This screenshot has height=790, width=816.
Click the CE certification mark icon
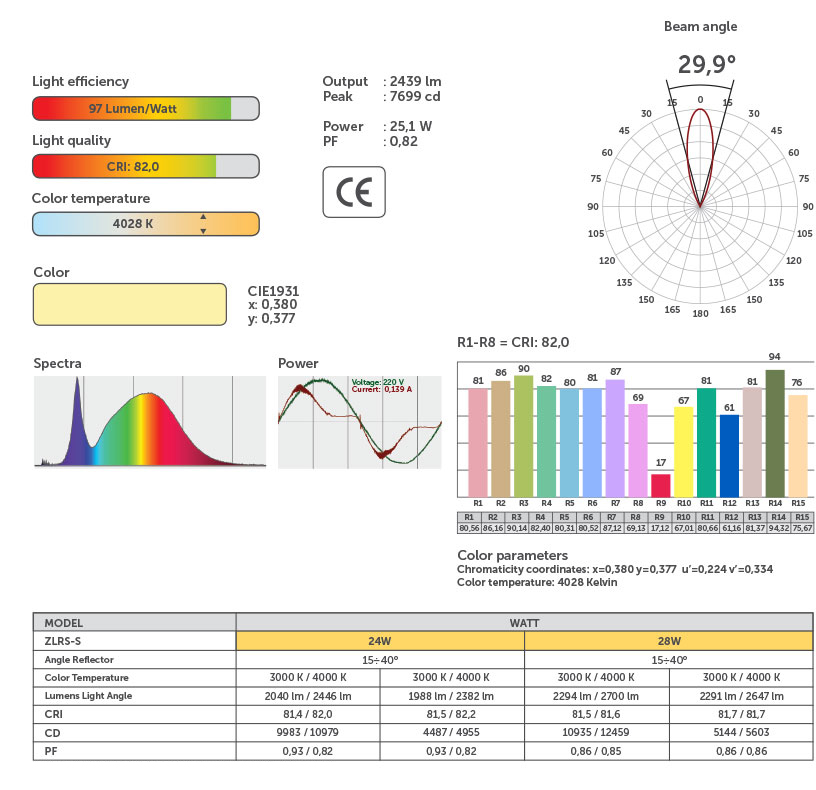(354, 192)
